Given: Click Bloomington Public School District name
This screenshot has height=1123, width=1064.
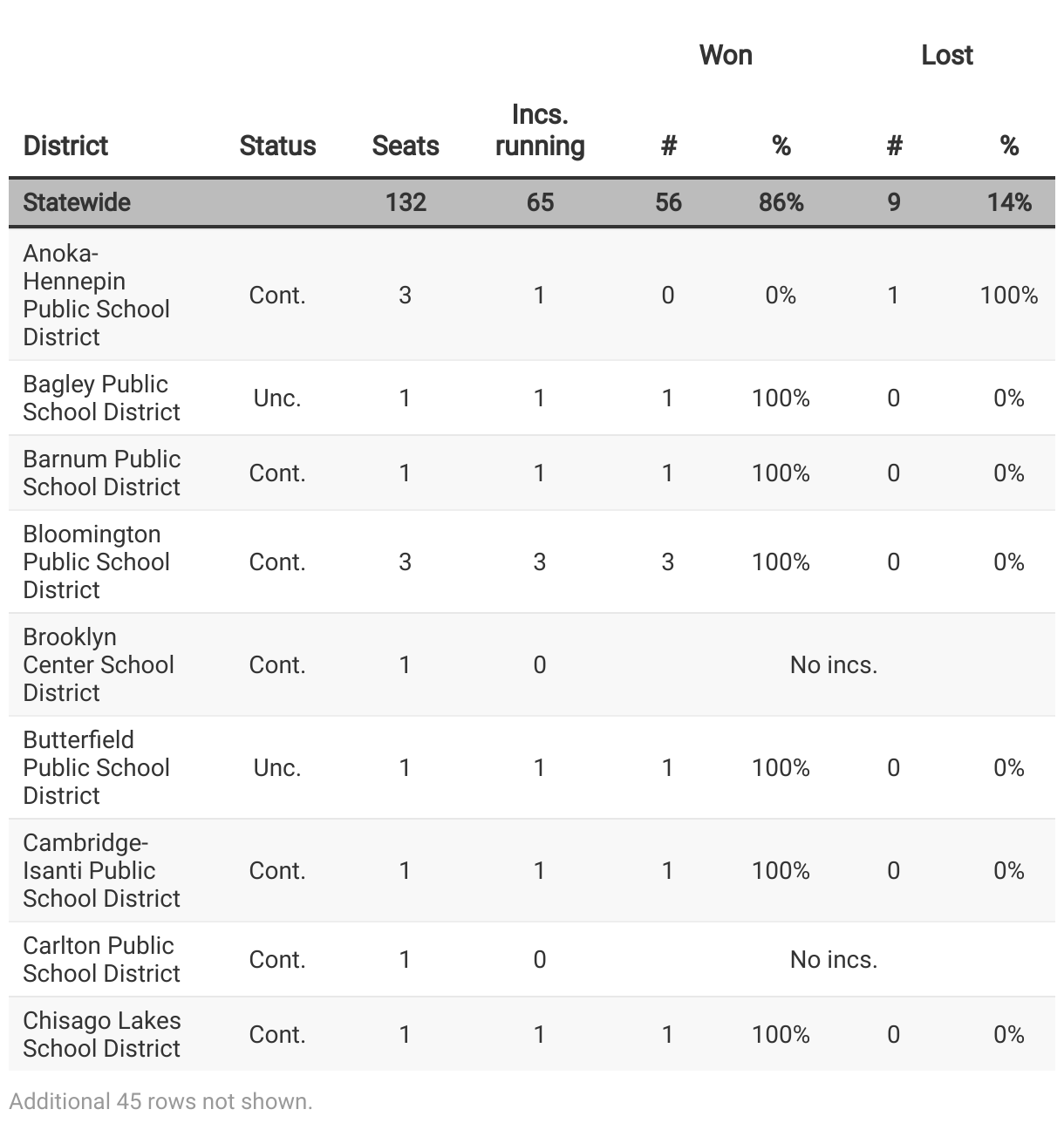Looking at the screenshot, I should 96,561.
